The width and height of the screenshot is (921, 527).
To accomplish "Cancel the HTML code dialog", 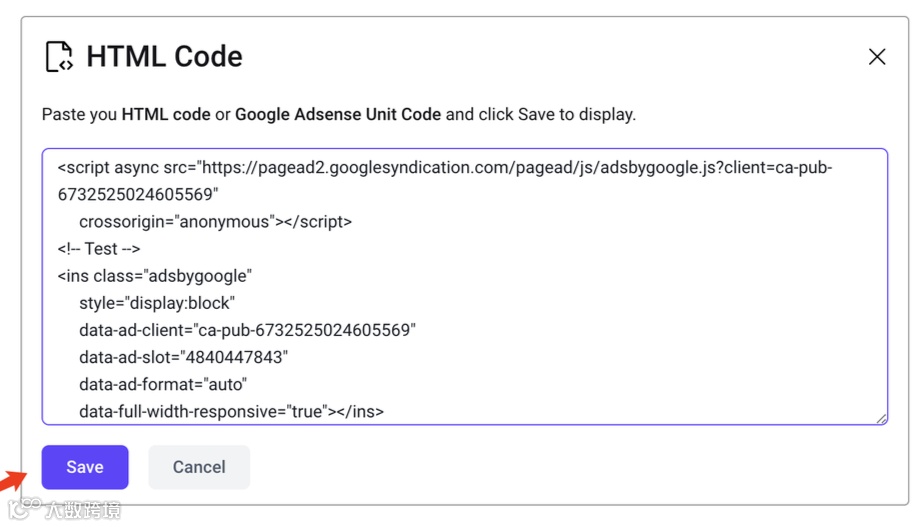I will click(x=199, y=467).
